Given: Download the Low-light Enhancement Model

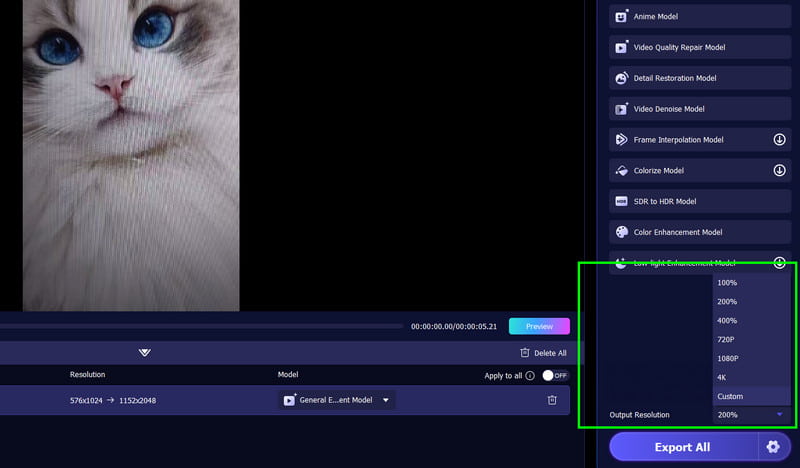Looking at the screenshot, I should (x=779, y=263).
